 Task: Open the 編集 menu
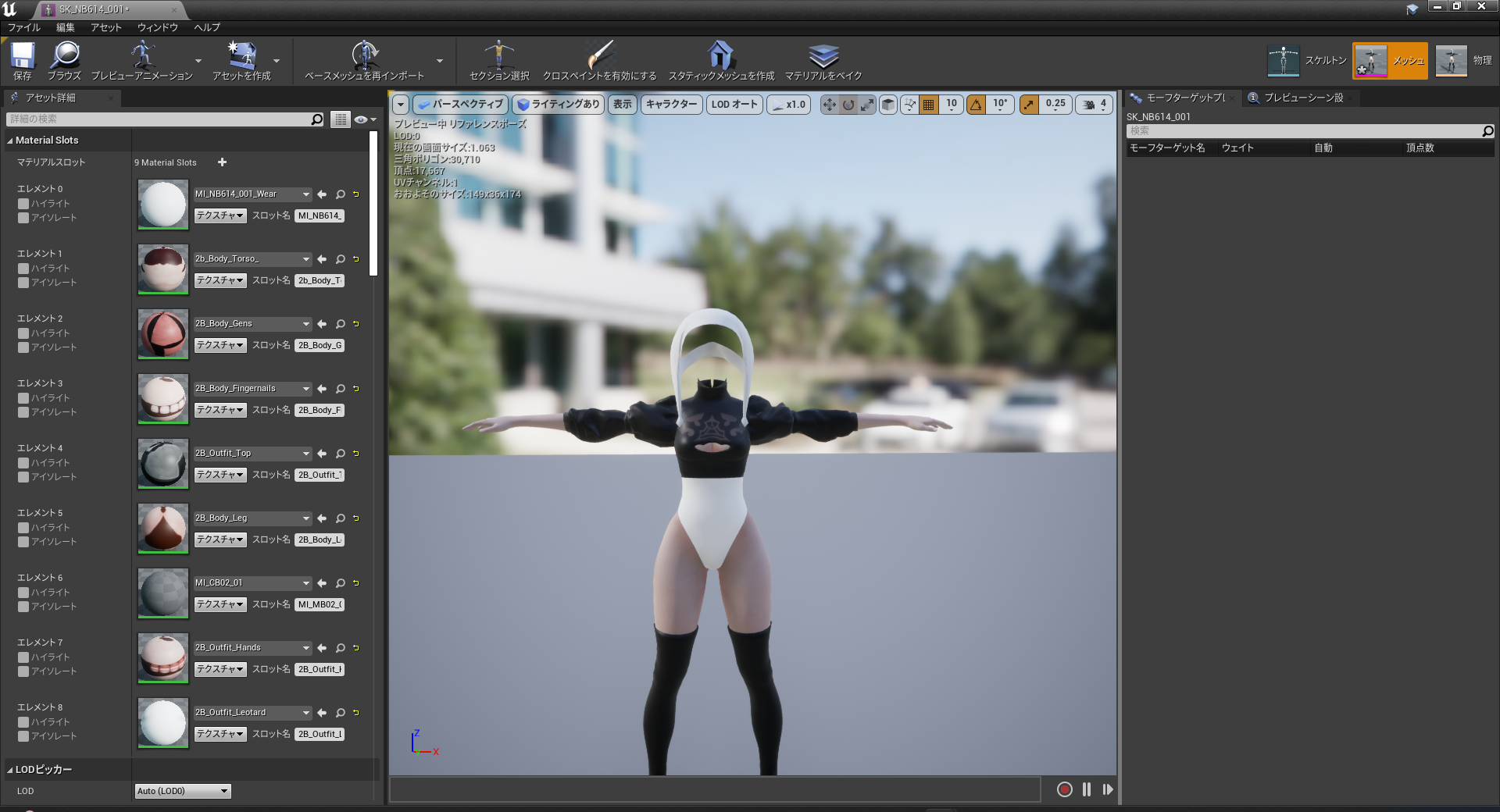pyautogui.click(x=66, y=27)
